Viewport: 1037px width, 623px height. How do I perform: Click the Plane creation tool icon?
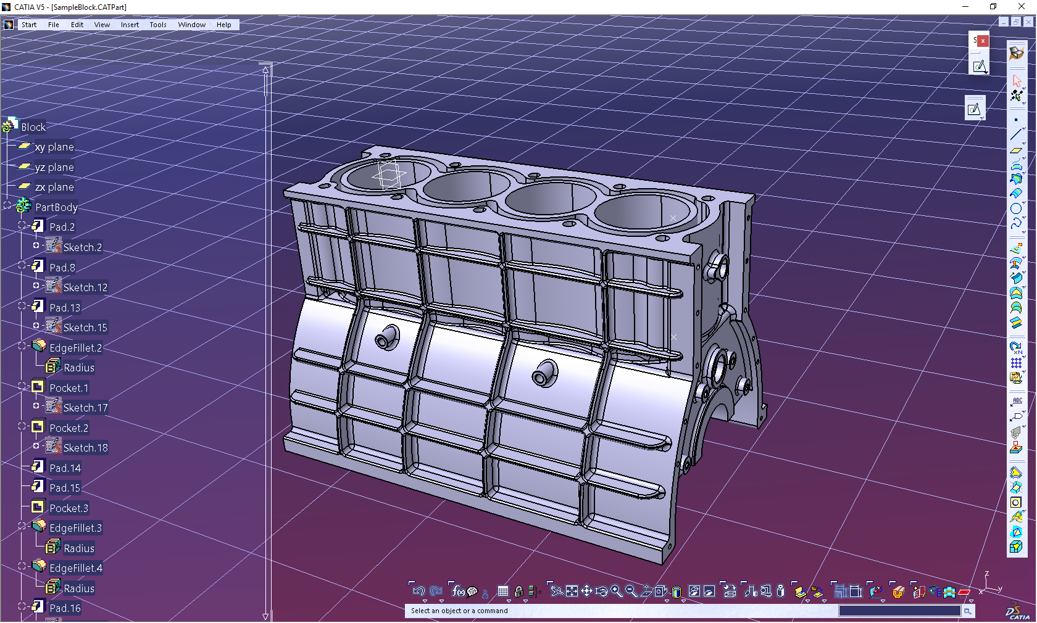click(1016, 150)
